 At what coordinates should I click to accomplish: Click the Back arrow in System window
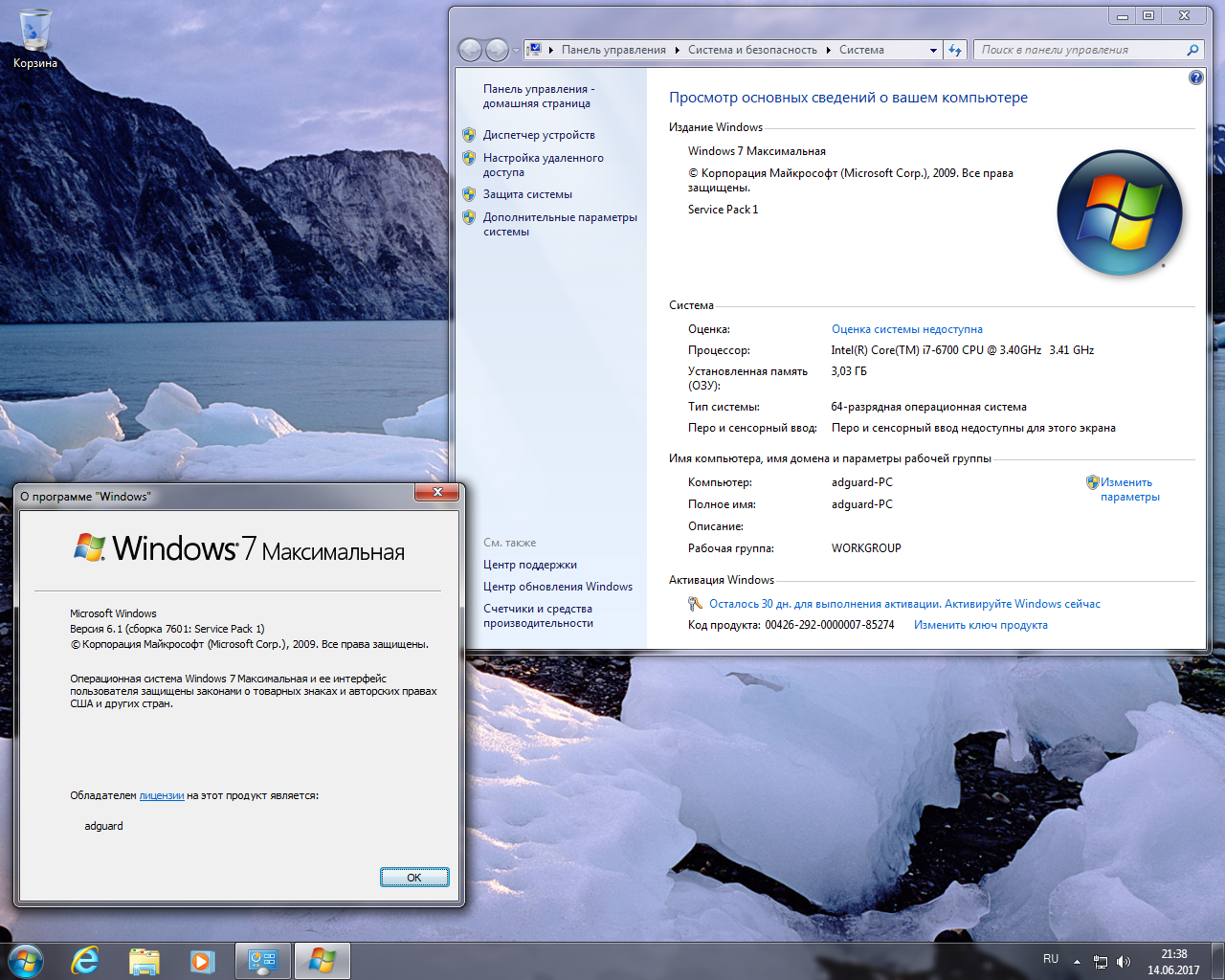(x=470, y=50)
